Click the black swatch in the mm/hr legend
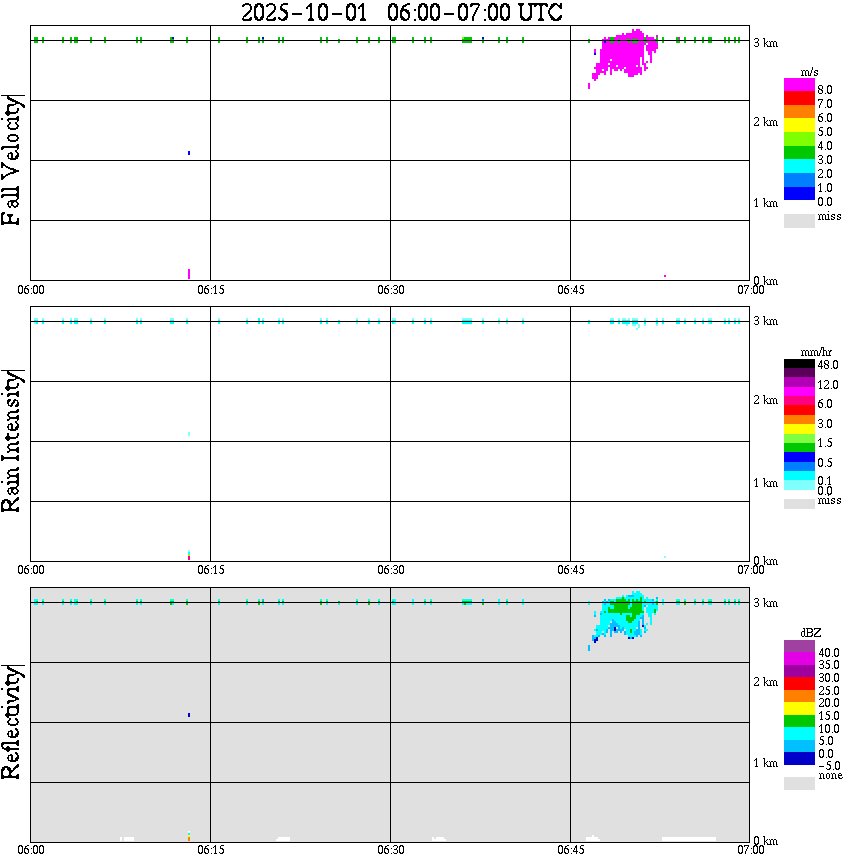Screen dimensions: 850x868 click(799, 364)
